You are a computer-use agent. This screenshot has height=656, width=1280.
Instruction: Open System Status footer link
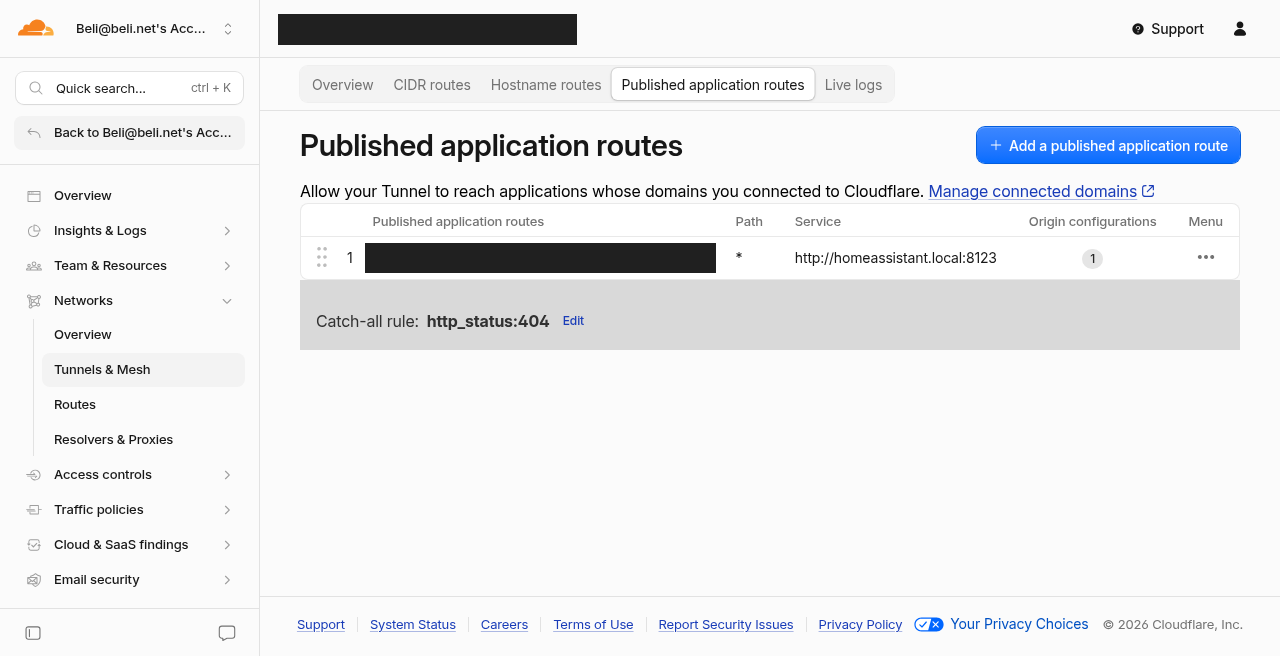(x=413, y=625)
